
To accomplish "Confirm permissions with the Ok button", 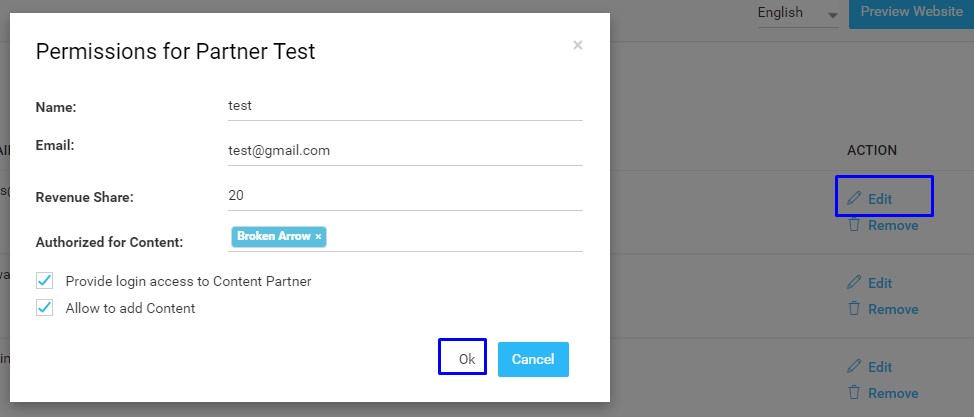I will click(x=462, y=357).
